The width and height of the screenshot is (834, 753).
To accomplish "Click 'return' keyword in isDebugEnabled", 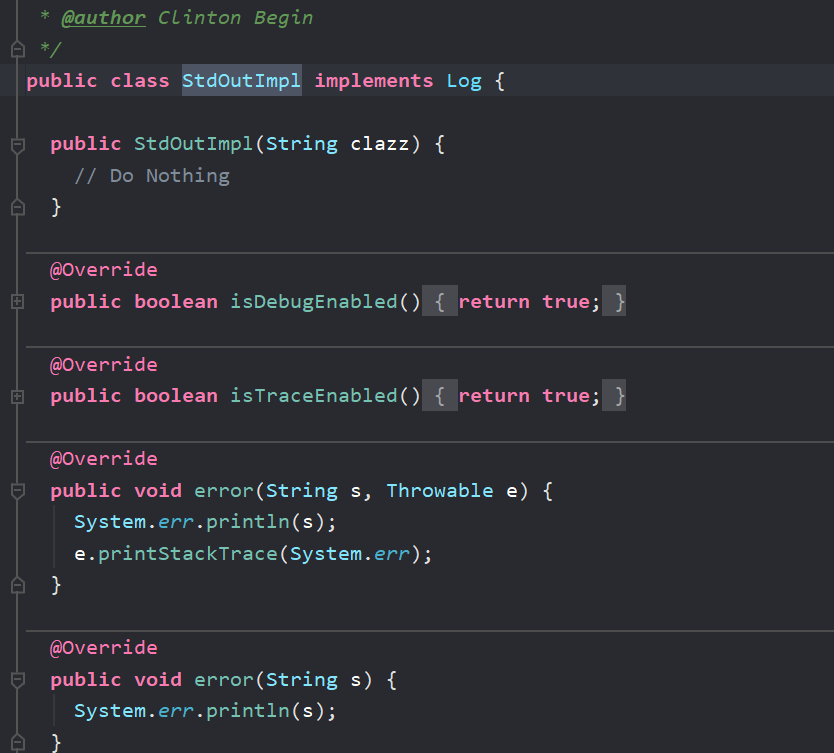I will click(x=494, y=302).
